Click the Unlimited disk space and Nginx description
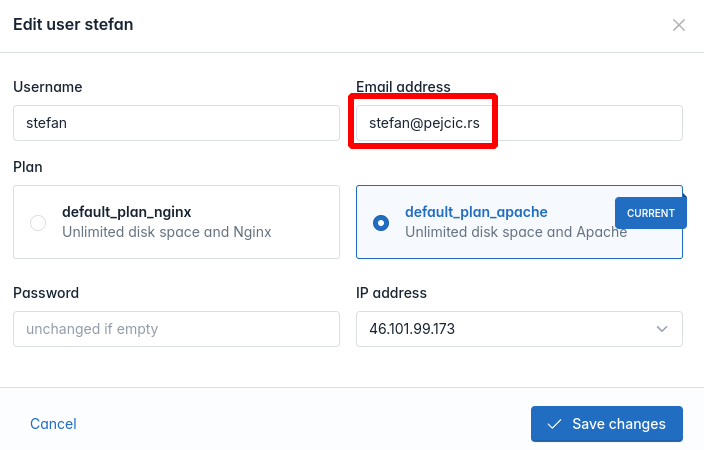 (167, 232)
